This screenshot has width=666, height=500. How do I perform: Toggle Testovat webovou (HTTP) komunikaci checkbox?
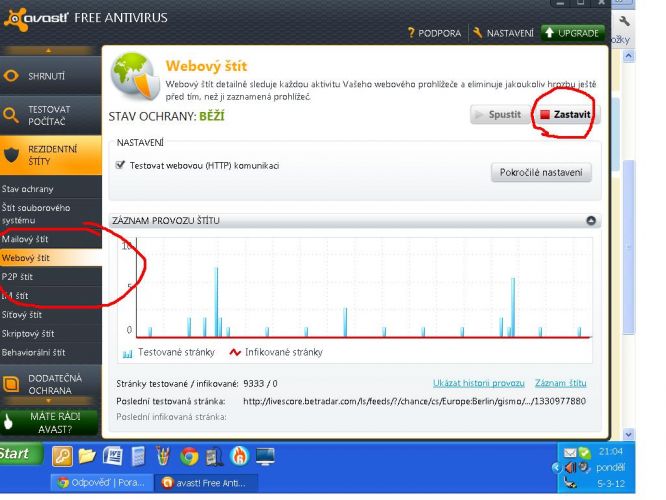click(x=121, y=165)
